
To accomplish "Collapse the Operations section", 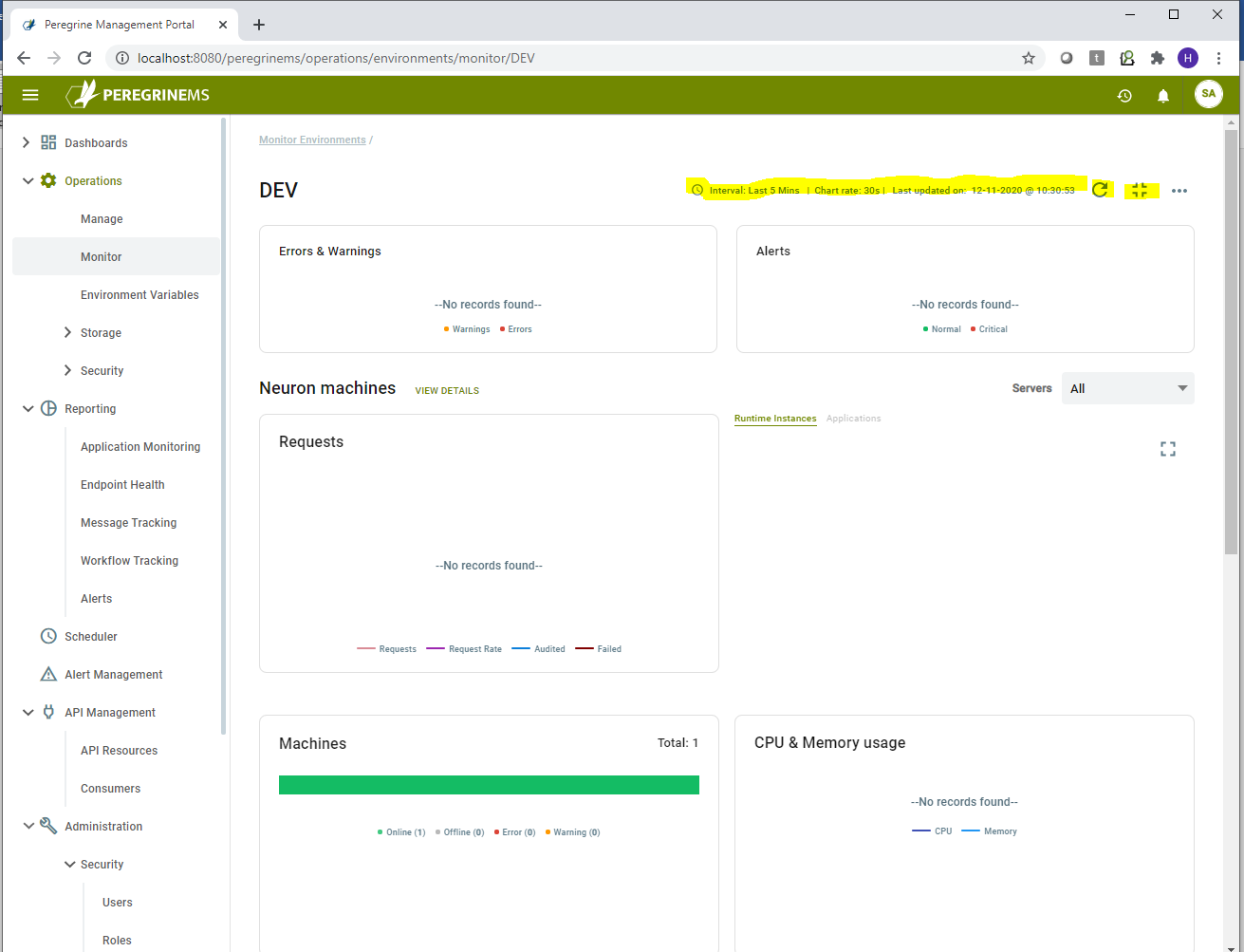I will click(x=28, y=180).
